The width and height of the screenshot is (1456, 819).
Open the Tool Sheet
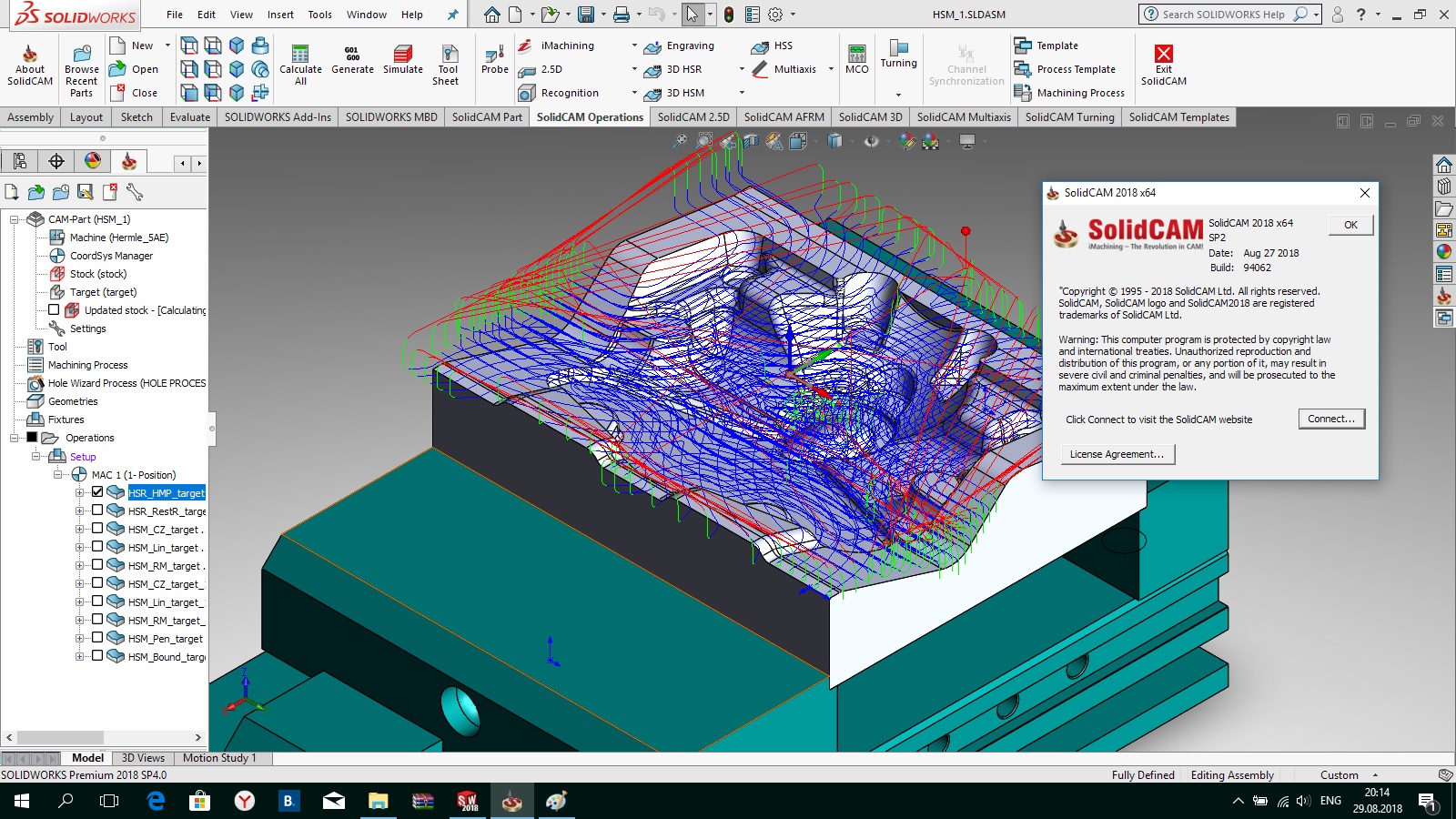[x=447, y=66]
